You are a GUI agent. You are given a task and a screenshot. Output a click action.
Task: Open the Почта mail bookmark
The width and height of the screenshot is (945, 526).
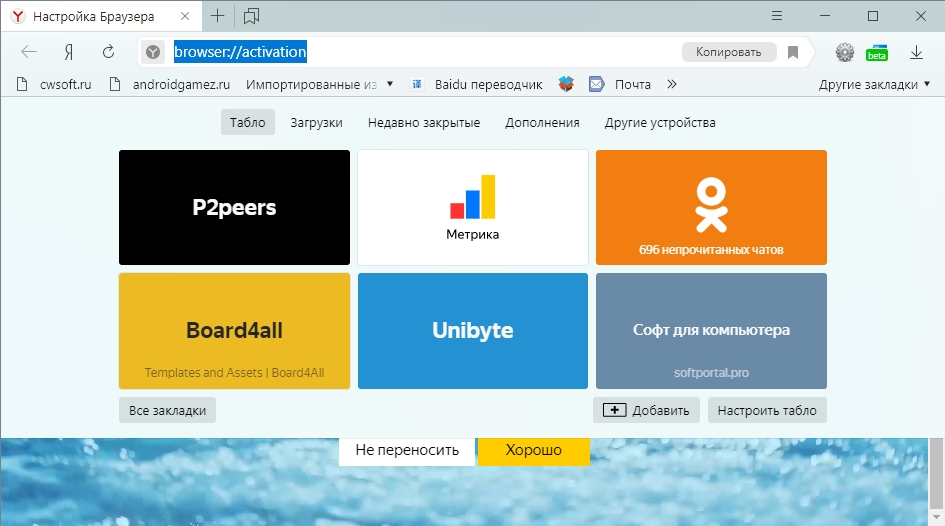pyautogui.click(x=620, y=84)
